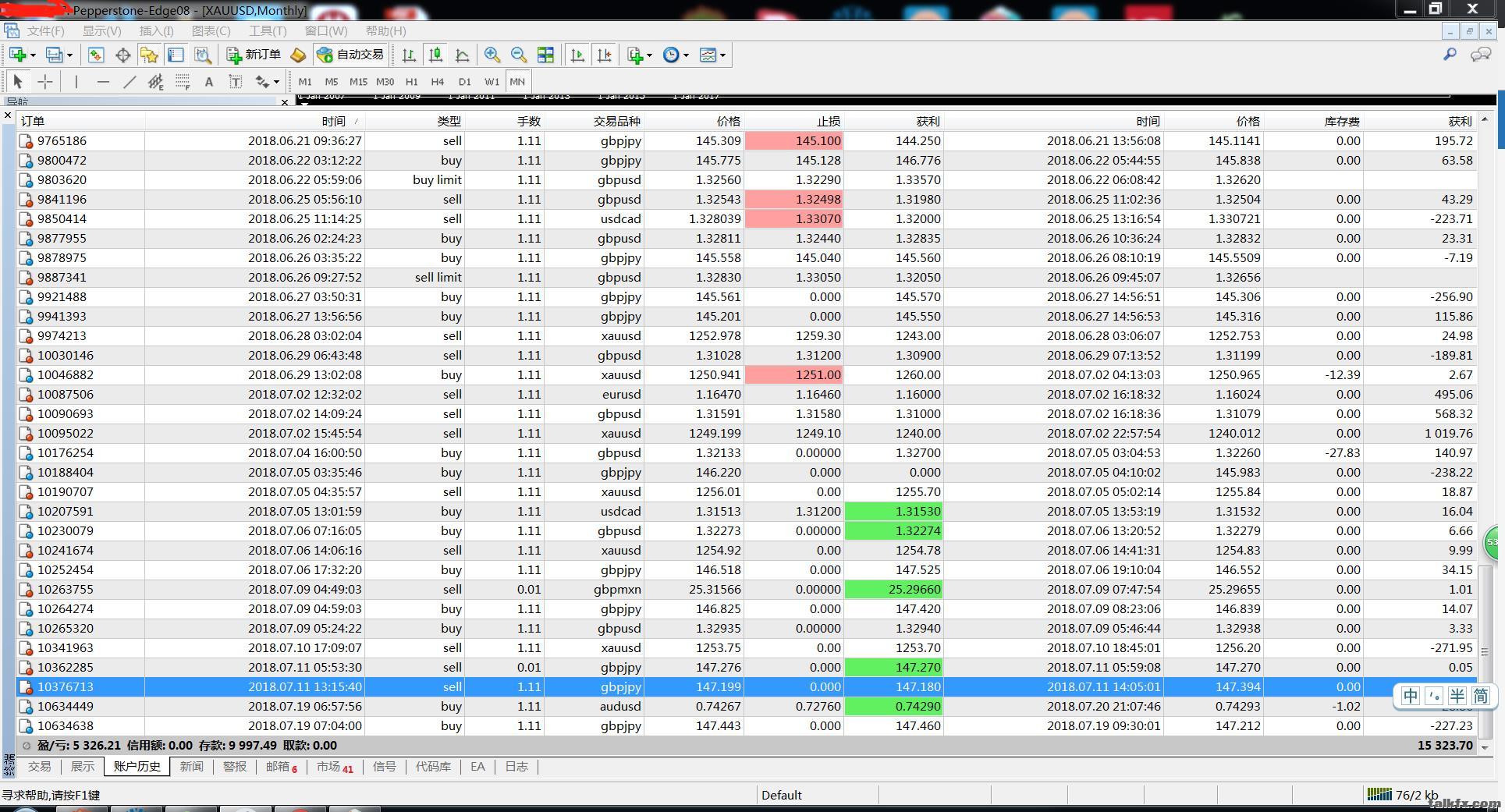Open the indicators list icon
Screen dimensions: 1505x812
(635, 55)
